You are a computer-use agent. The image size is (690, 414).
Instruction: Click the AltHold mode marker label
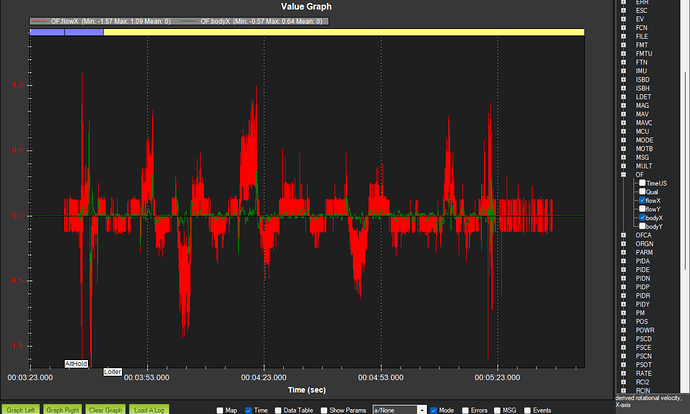[x=76, y=363]
